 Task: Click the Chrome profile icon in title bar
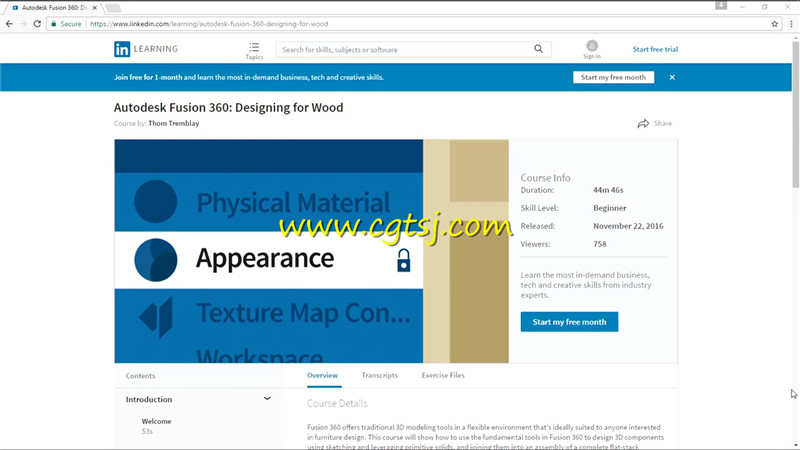click(721, 5)
